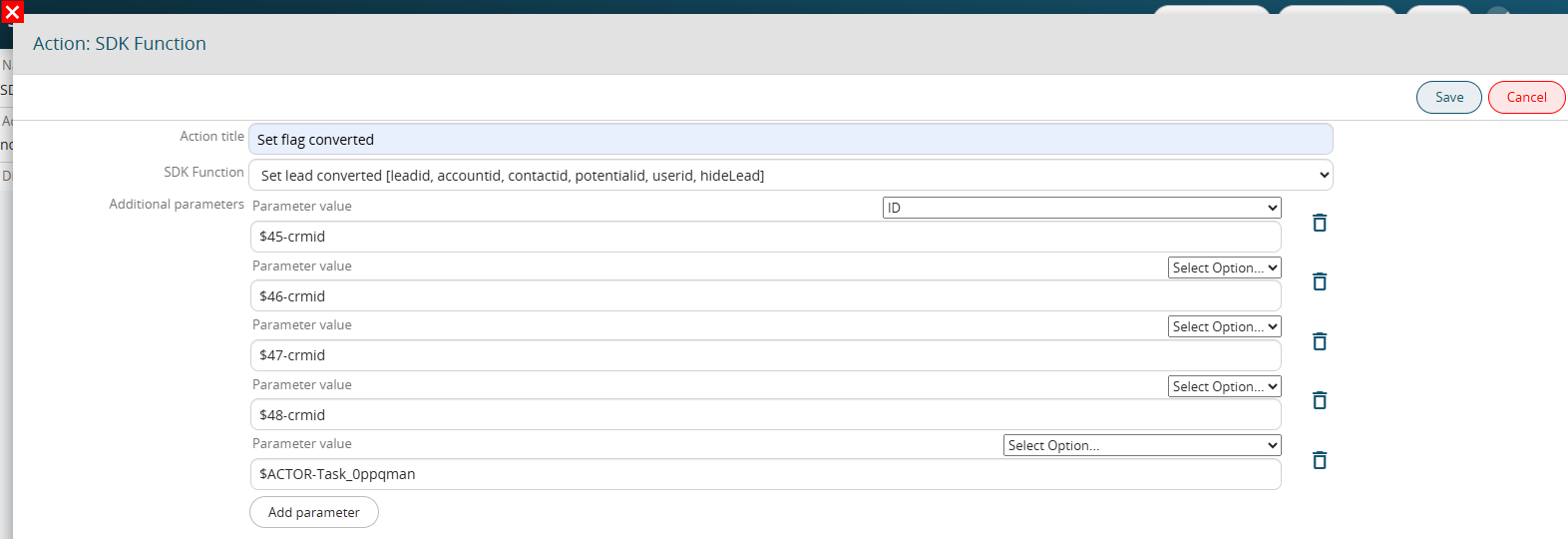Click the 'Action title' label
1568x539 pixels.
pyautogui.click(x=211, y=136)
